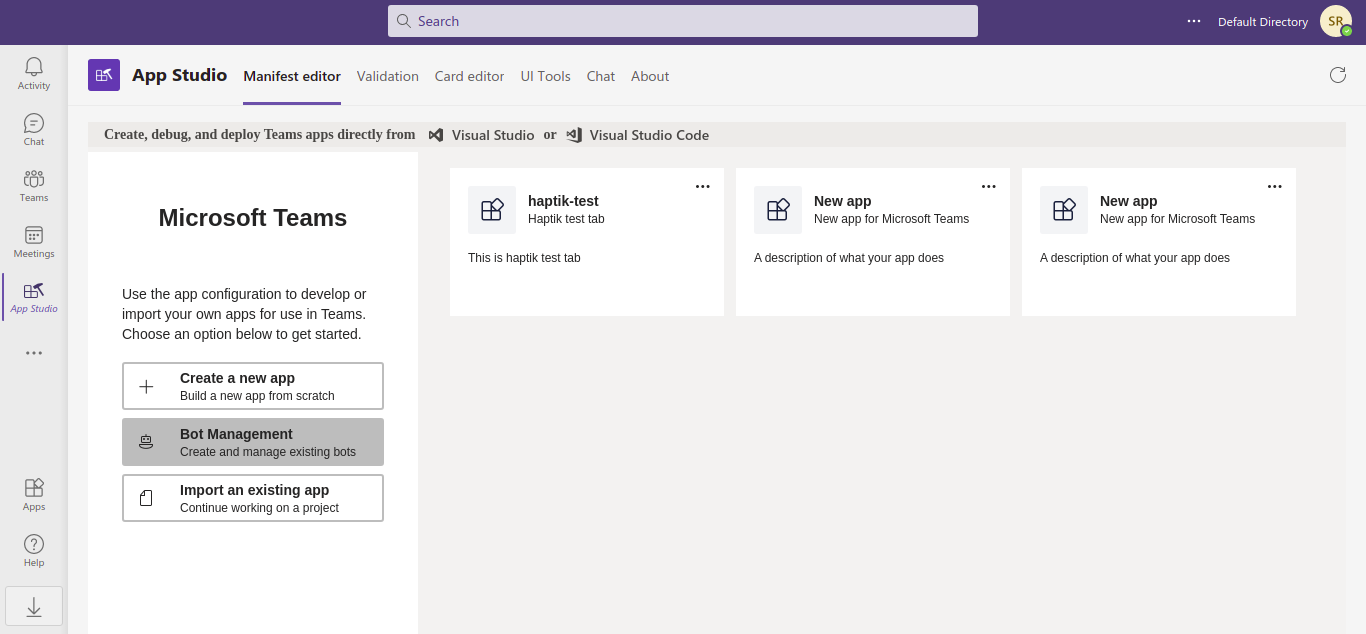
Task: Click Import an existing app button
Action: tap(253, 498)
